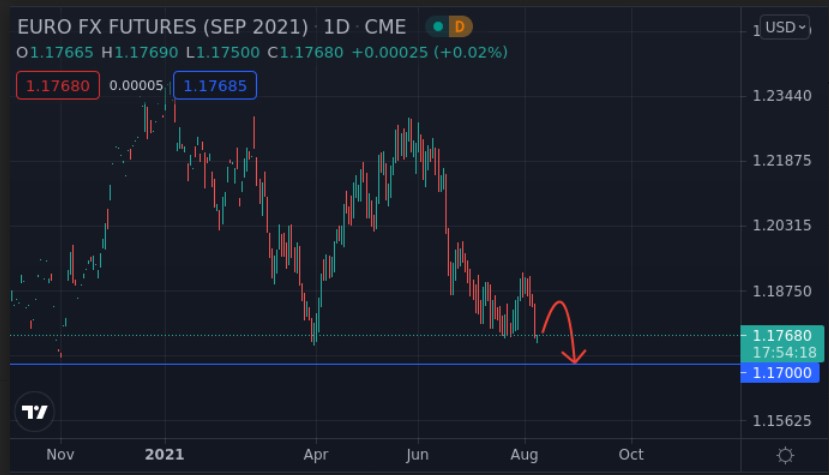Open the USD currency dropdown
The height and width of the screenshot is (475, 829).
coord(784,27)
